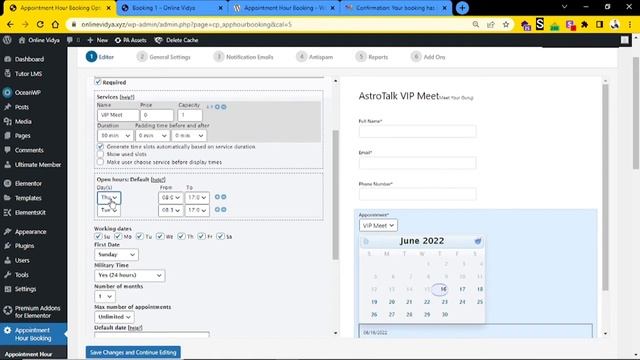Click add icon on Tue open hours row

coord(217,209)
